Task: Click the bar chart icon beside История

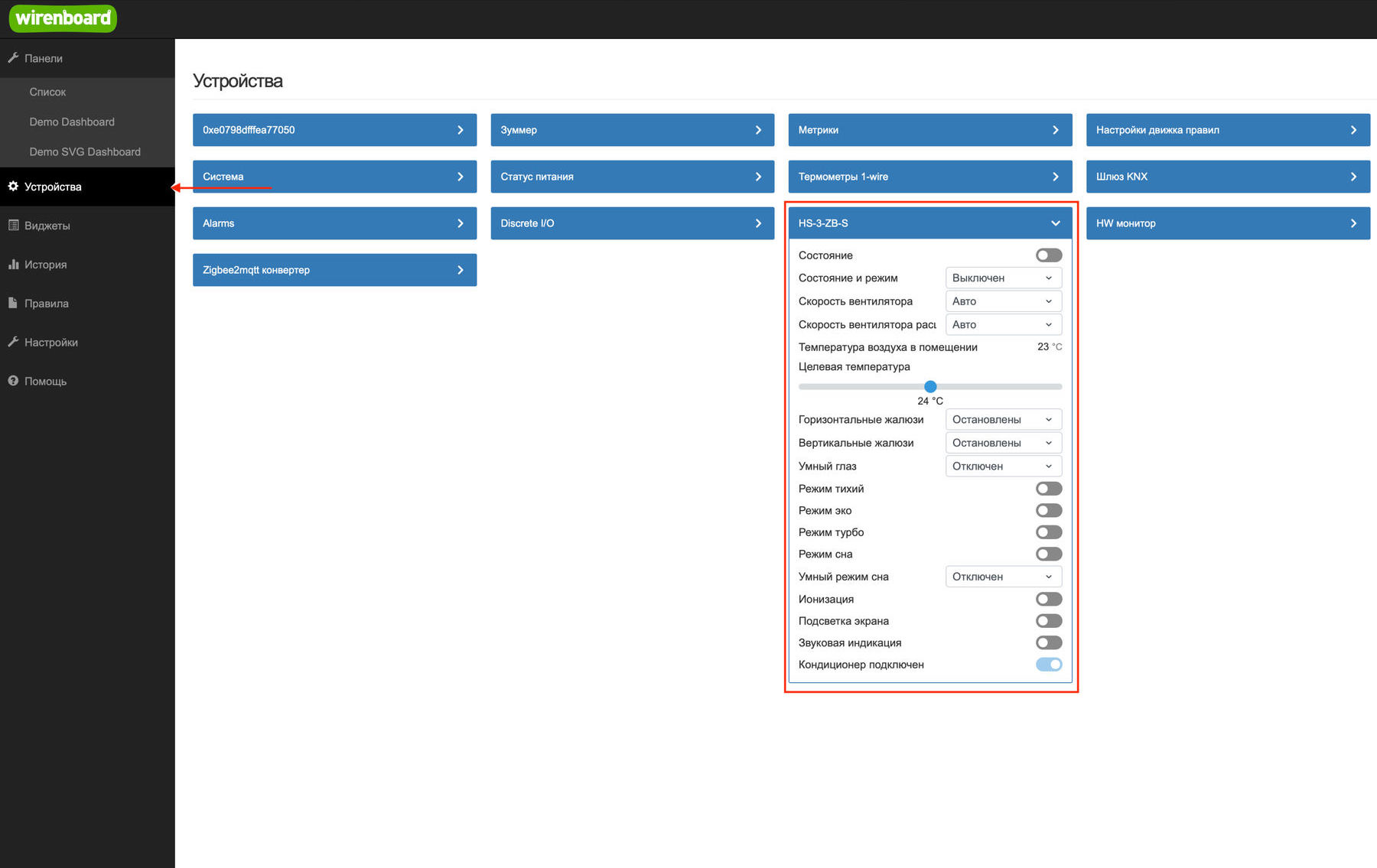Action: [x=13, y=265]
